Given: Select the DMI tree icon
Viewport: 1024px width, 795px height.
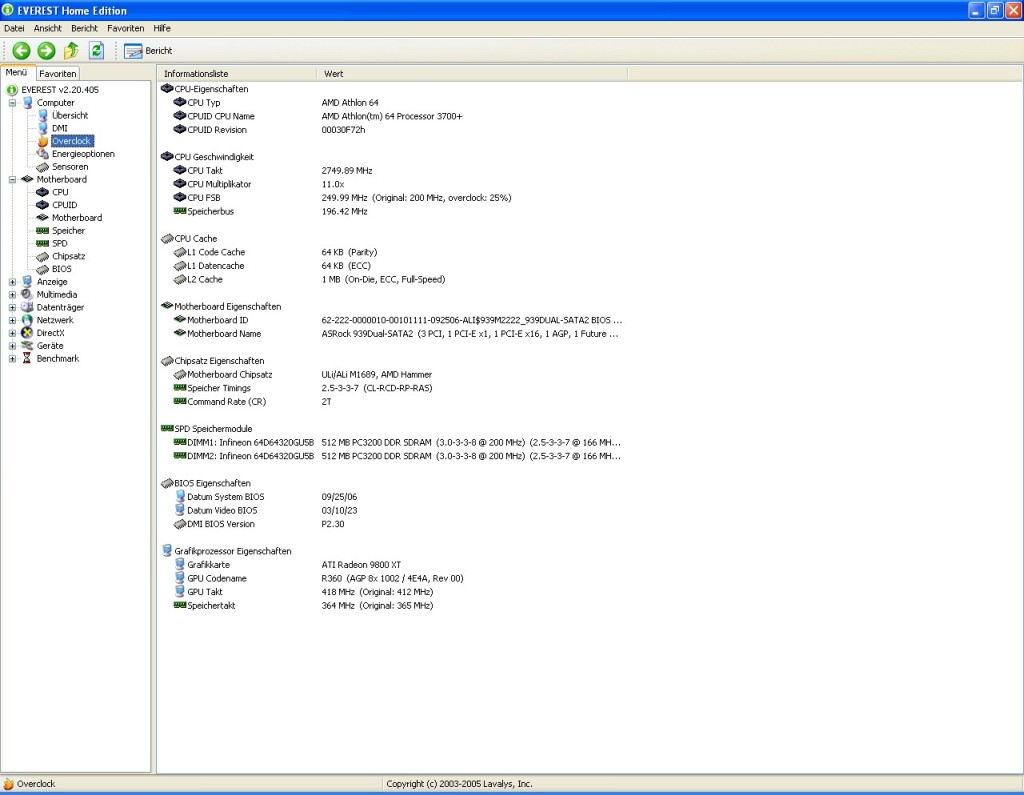Looking at the screenshot, I should coord(42,128).
